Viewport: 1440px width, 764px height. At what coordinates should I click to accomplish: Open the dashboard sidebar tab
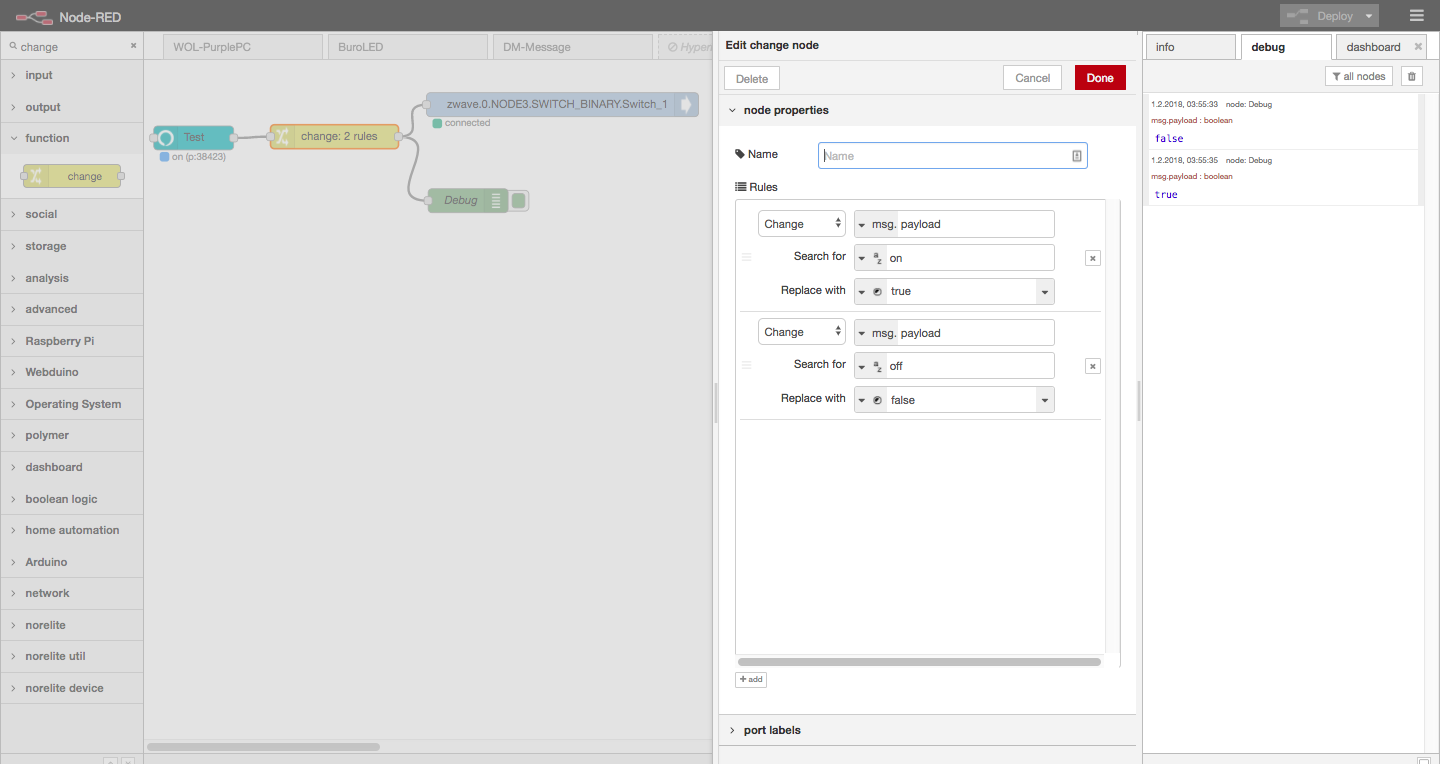point(1373,47)
